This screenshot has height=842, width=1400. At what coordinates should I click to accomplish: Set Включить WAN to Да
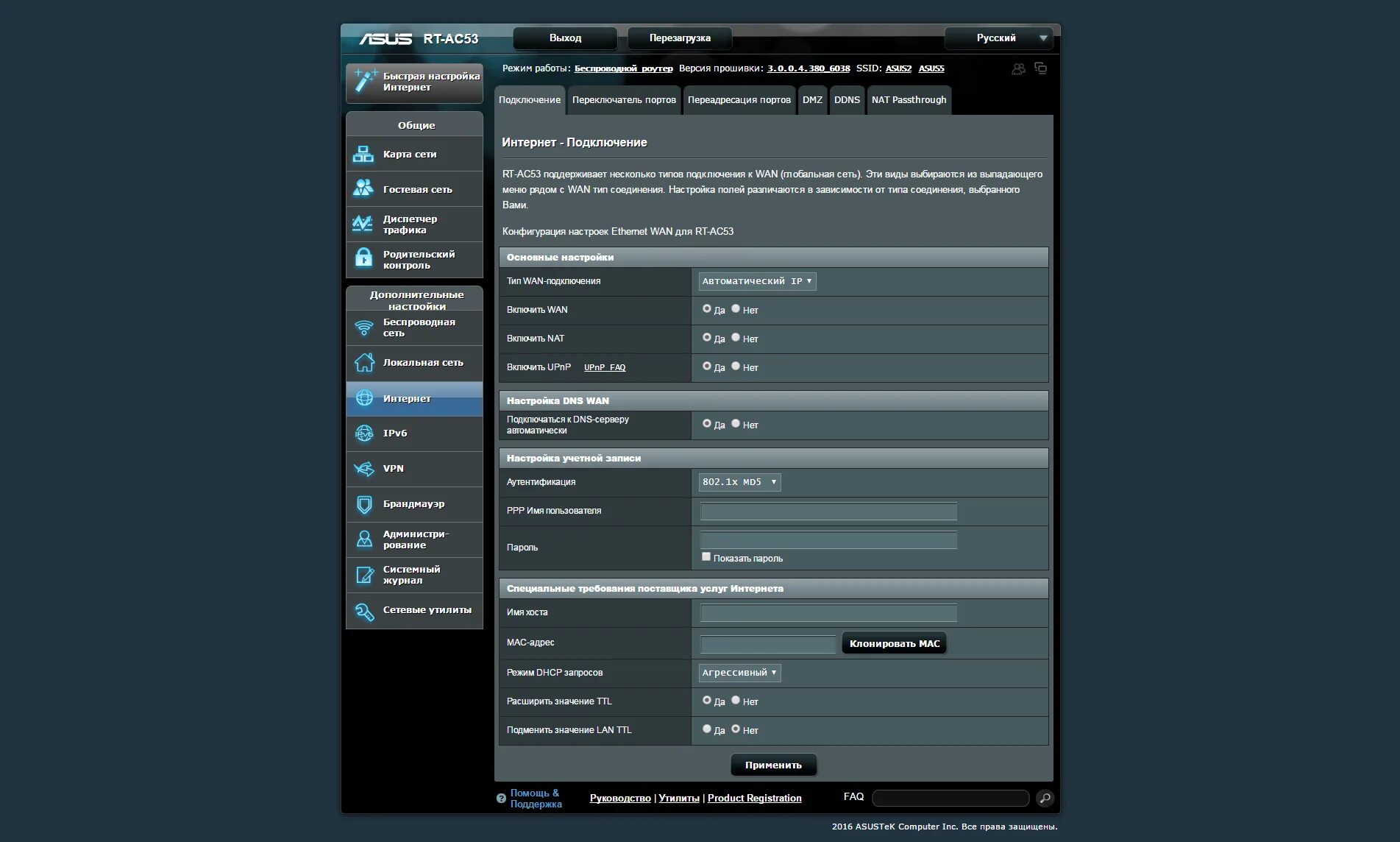tap(707, 309)
